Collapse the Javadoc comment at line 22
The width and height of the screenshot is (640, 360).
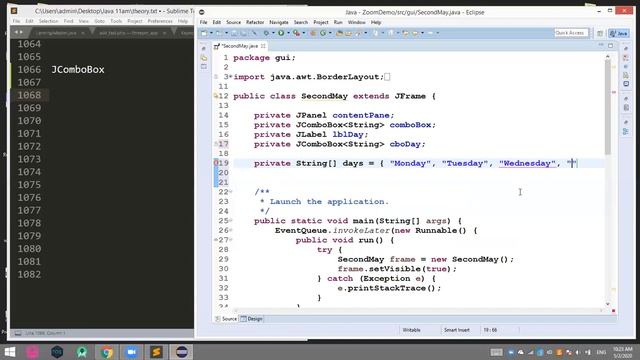point(231,191)
